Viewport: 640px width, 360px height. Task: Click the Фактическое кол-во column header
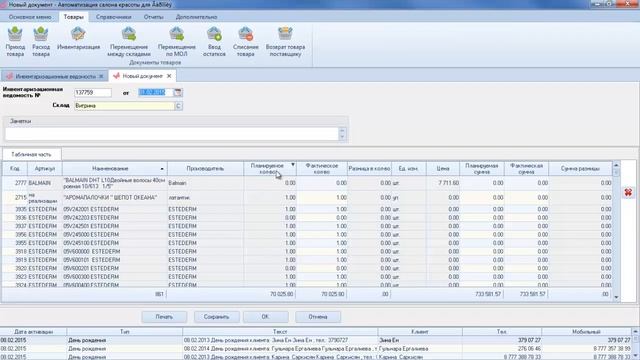[x=322, y=169]
